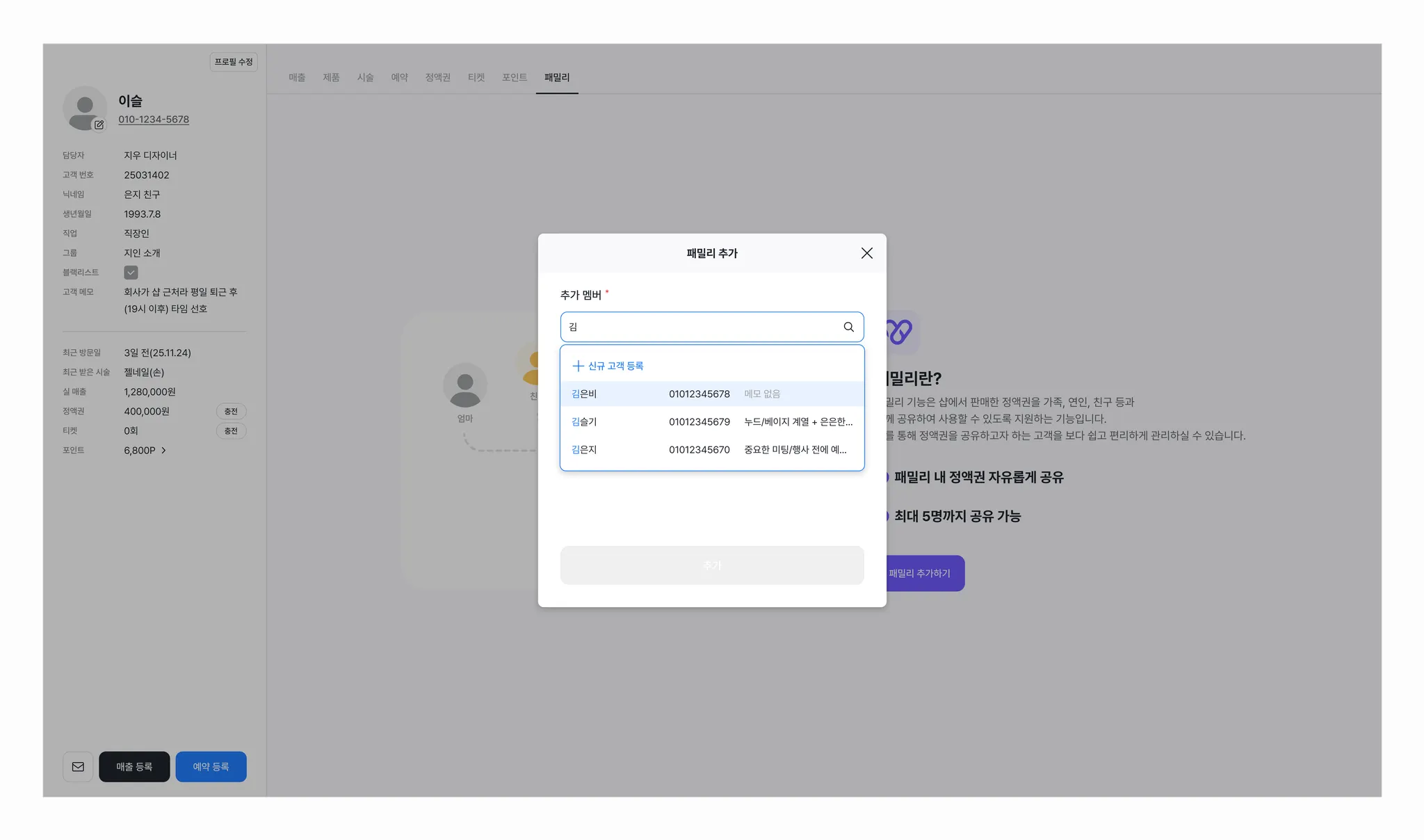
Task: Switch to the 매출 tab
Action: tap(297, 77)
